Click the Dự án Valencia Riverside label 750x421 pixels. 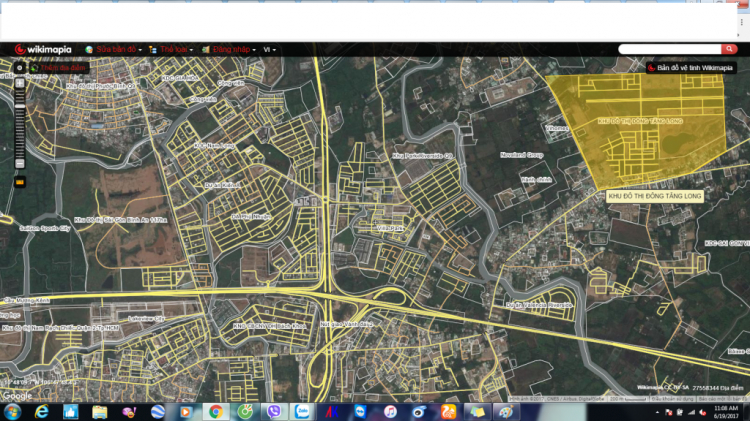(x=539, y=305)
